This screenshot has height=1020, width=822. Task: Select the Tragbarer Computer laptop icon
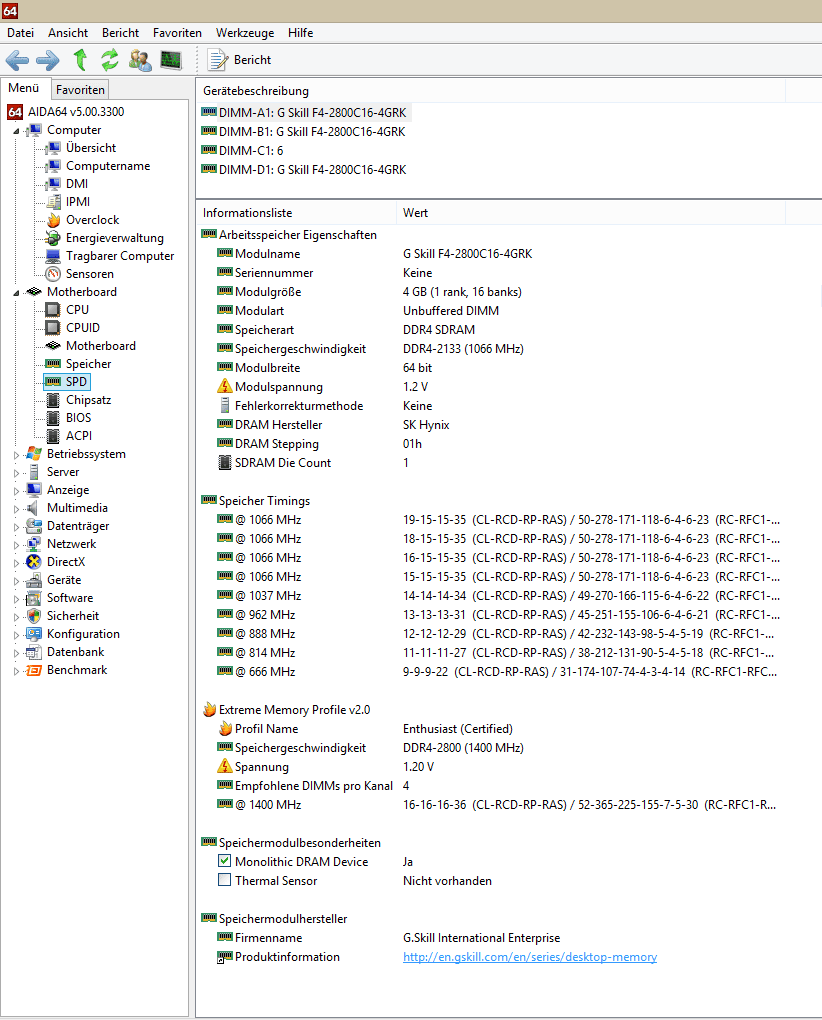click(53, 256)
